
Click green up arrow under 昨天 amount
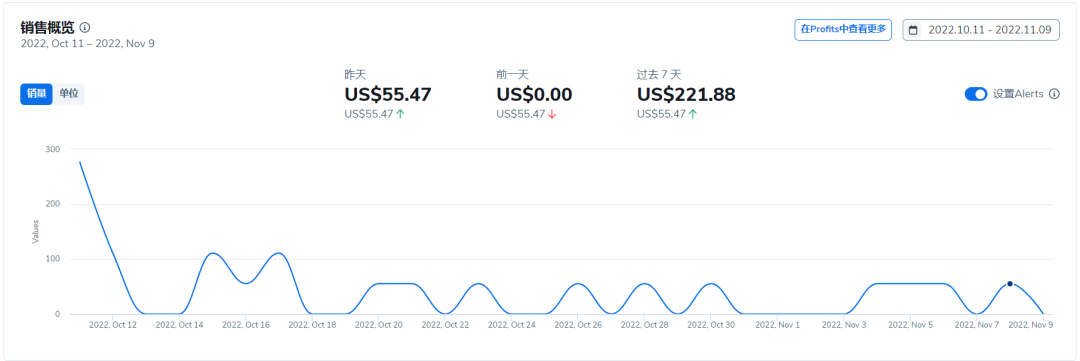400,114
